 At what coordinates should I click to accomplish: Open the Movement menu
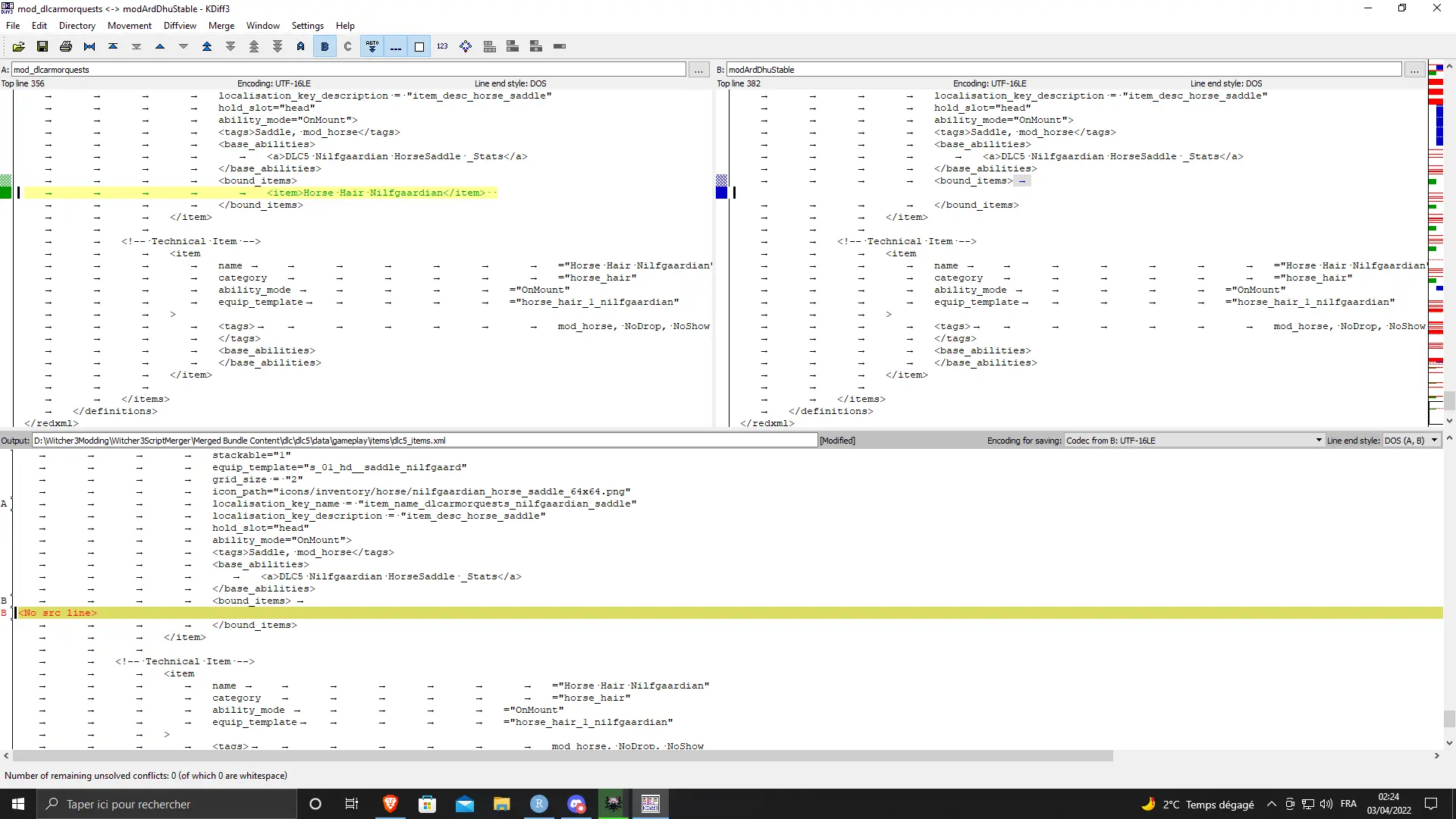click(x=130, y=25)
